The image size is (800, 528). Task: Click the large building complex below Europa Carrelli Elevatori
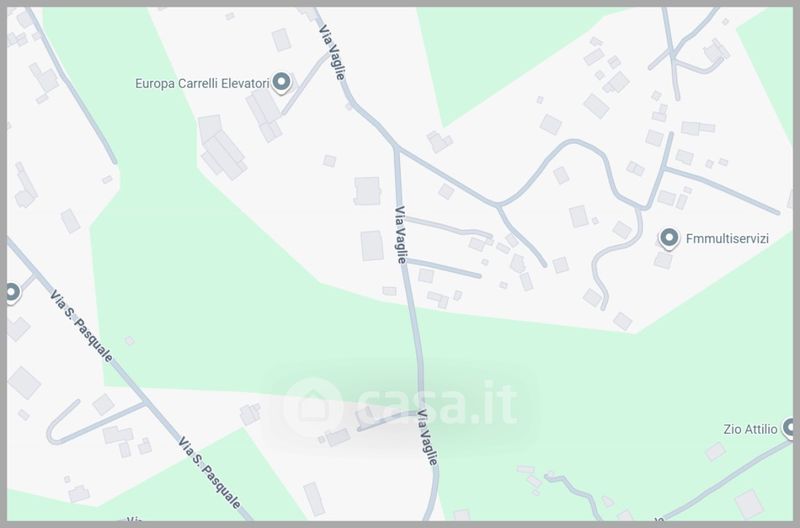point(222,148)
